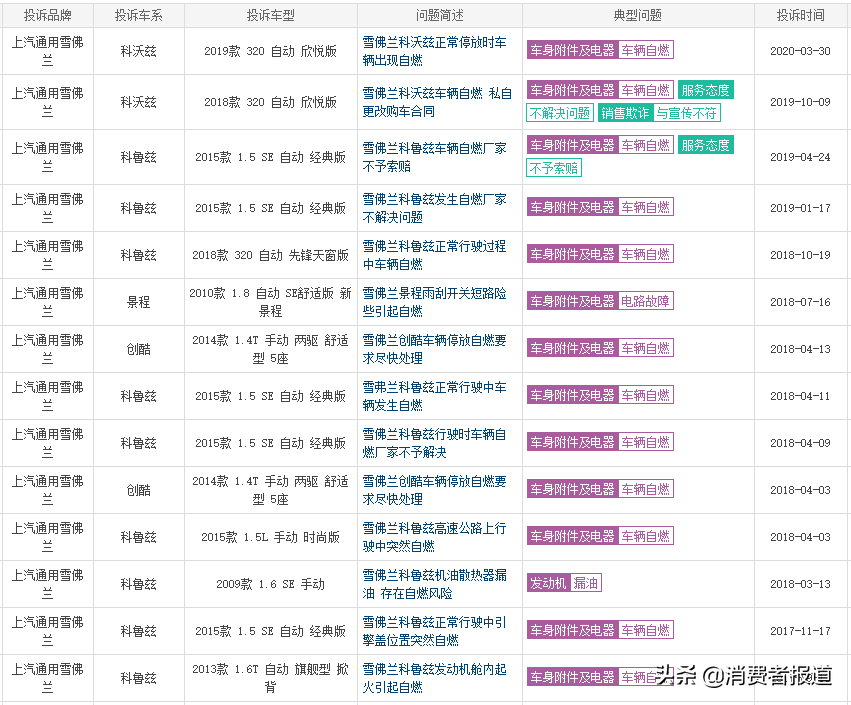
Task: Select the 景程 series cell
Action: pos(138,302)
